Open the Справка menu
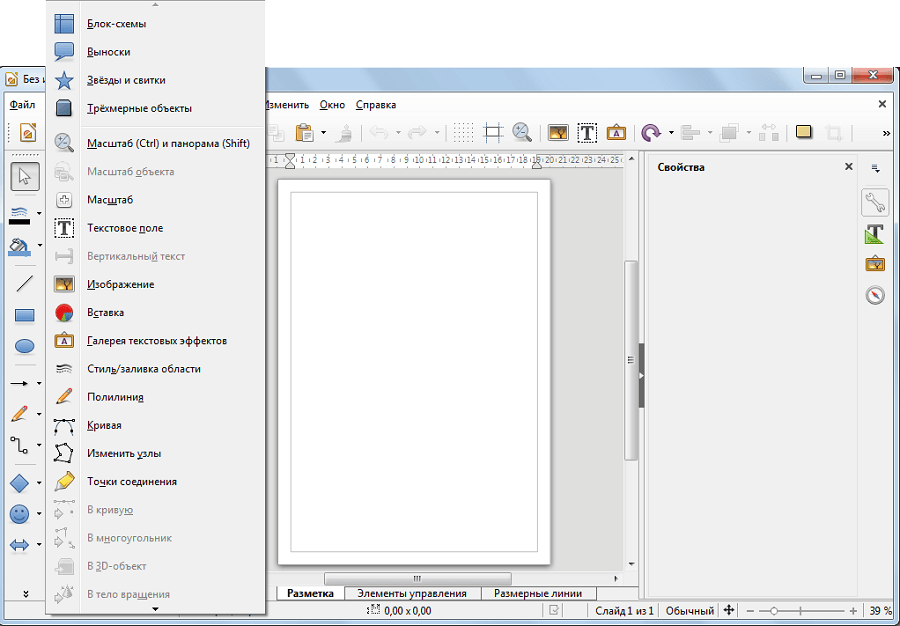 click(x=375, y=105)
